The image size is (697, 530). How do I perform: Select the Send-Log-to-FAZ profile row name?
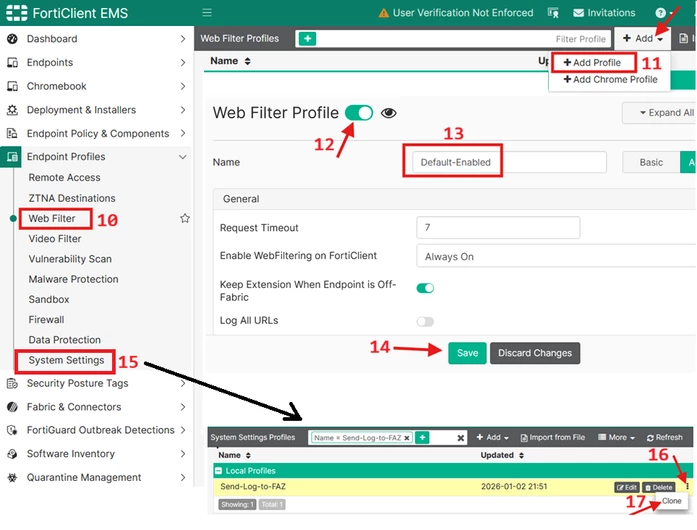click(x=253, y=486)
